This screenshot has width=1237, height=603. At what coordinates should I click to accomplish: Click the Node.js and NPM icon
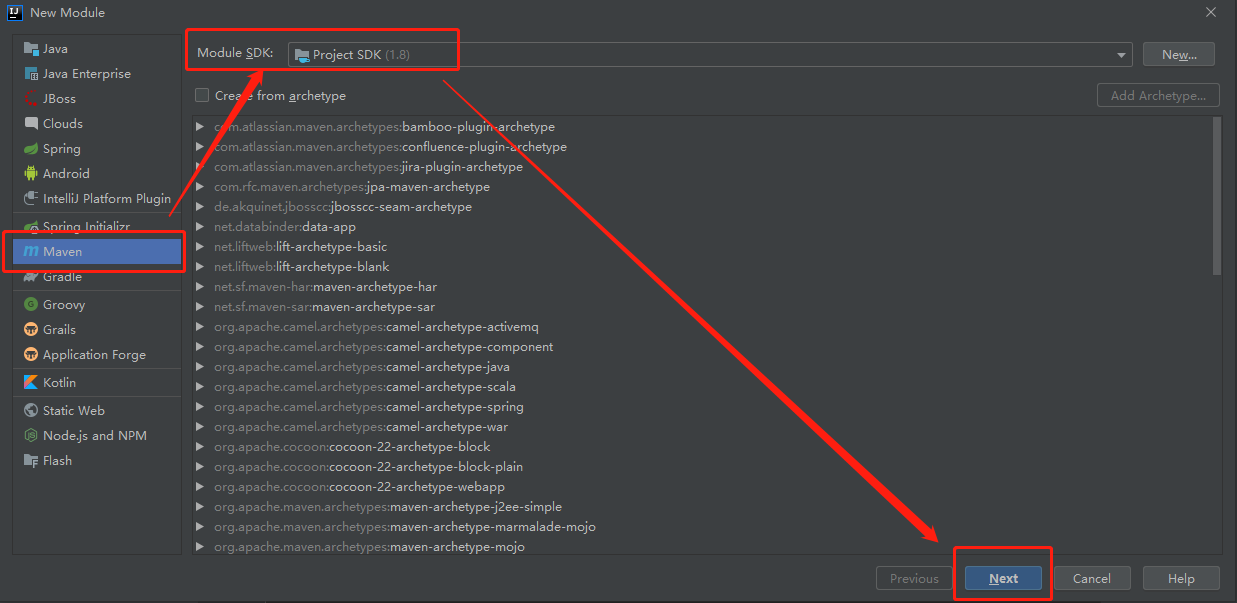click(31, 435)
